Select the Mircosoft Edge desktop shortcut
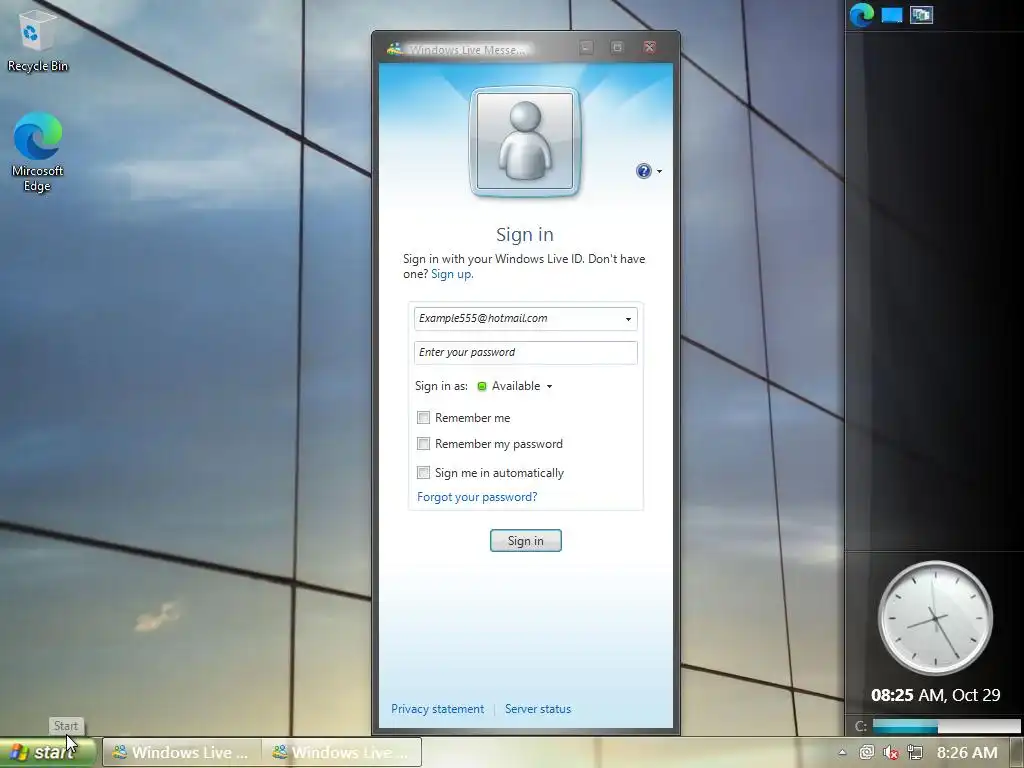1024x768 pixels. 37,153
